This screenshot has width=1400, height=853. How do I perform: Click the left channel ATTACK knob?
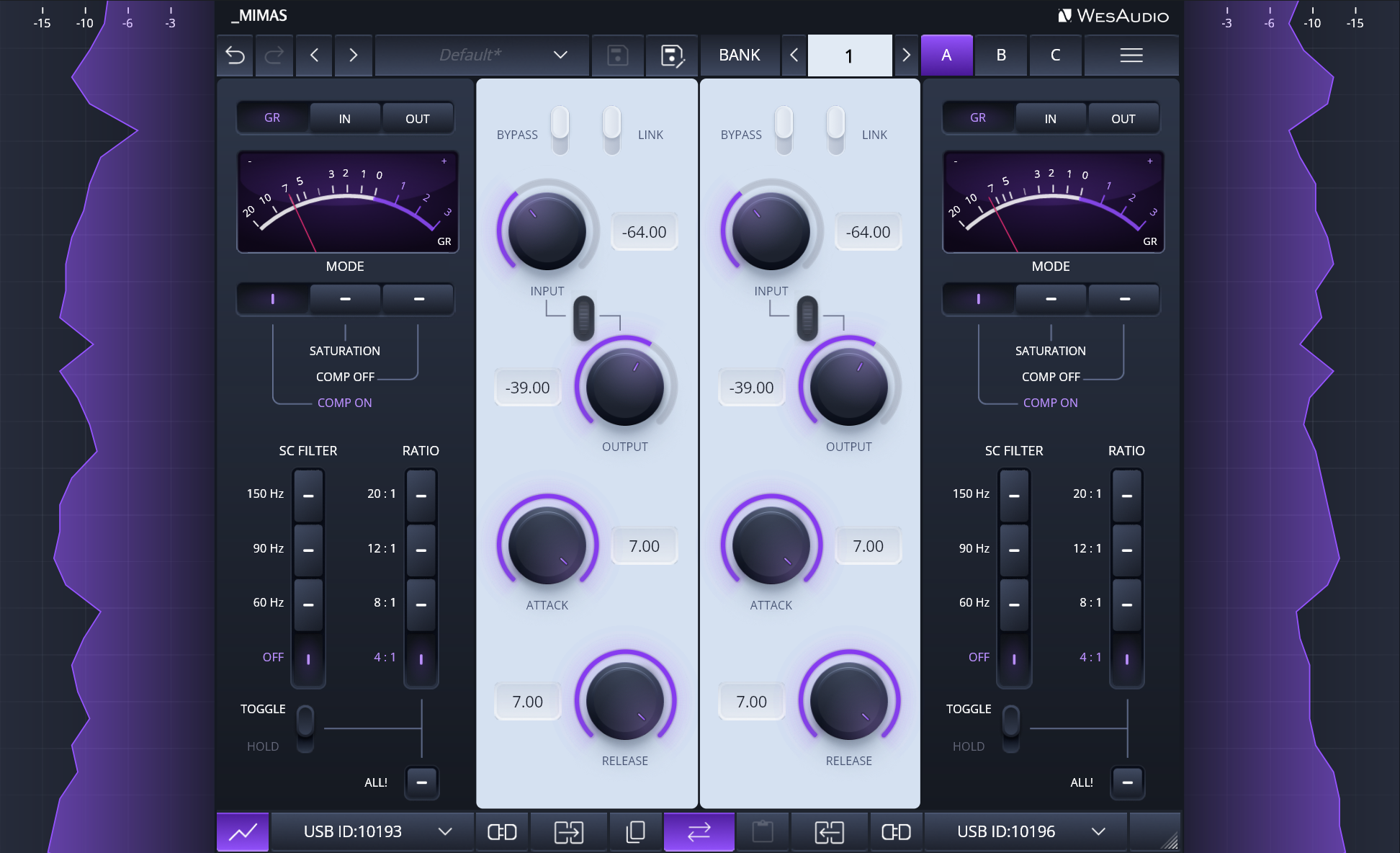tap(547, 545)
